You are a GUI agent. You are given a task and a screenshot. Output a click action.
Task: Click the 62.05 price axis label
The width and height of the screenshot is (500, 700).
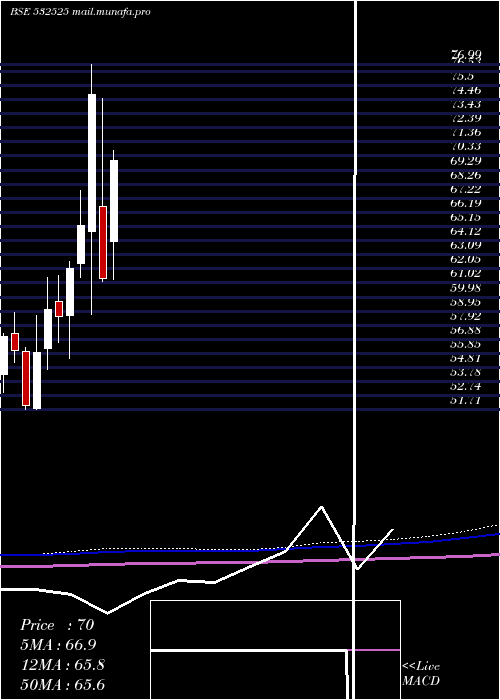466,259
